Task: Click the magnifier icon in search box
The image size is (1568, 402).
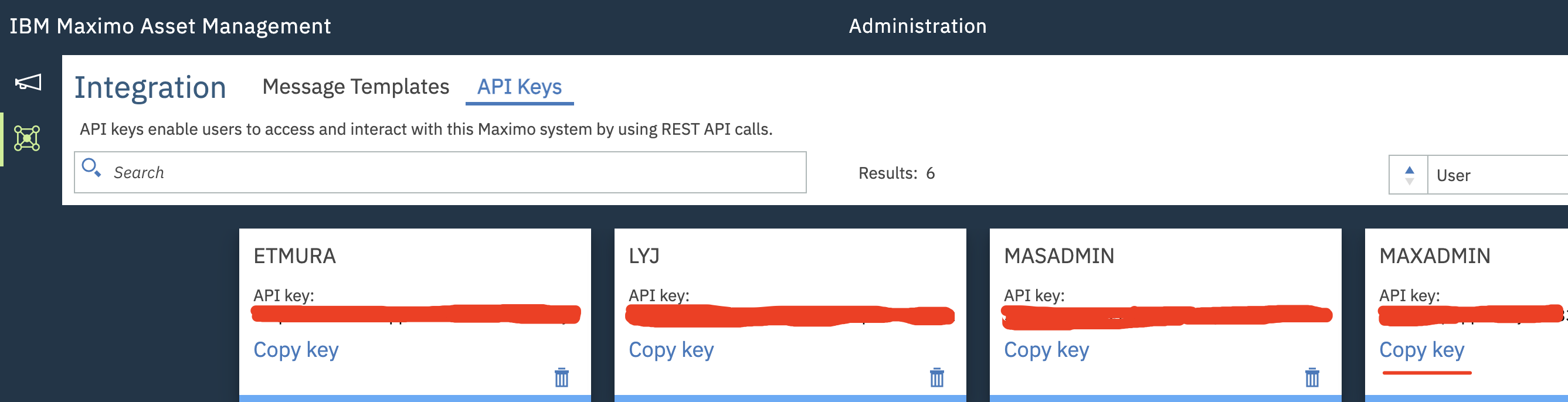Action: tap(91, 167)
